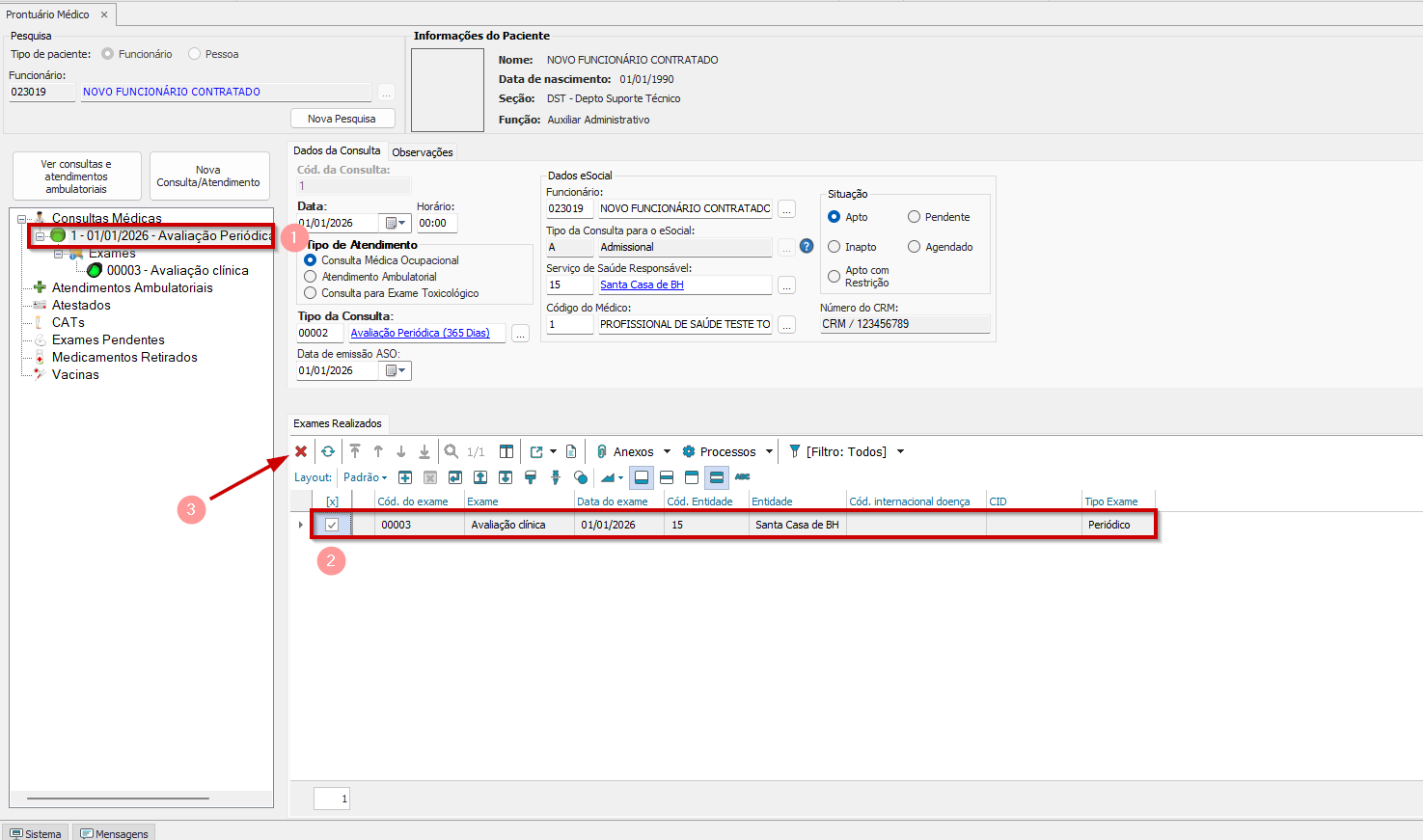
Task: Click the Nova Pesquisa button
Action: [342, 119]
